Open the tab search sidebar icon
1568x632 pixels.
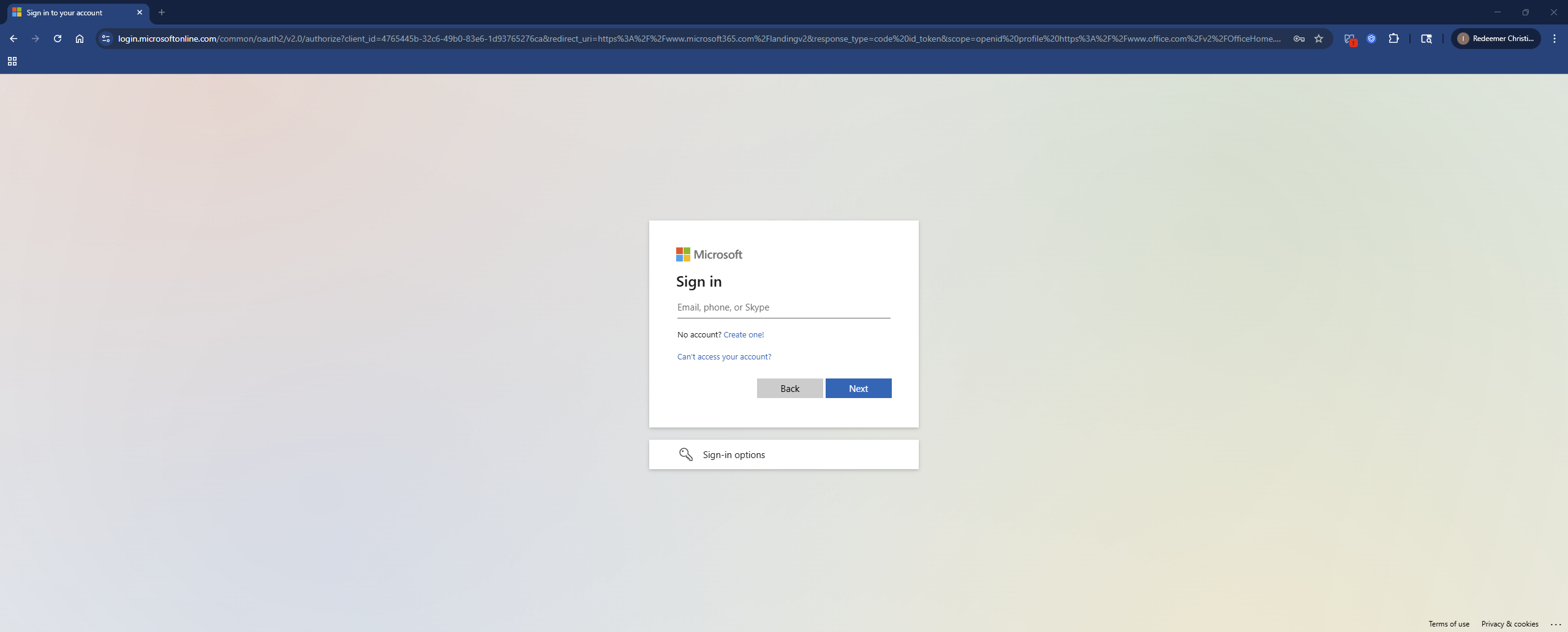tap(1427, 39)
